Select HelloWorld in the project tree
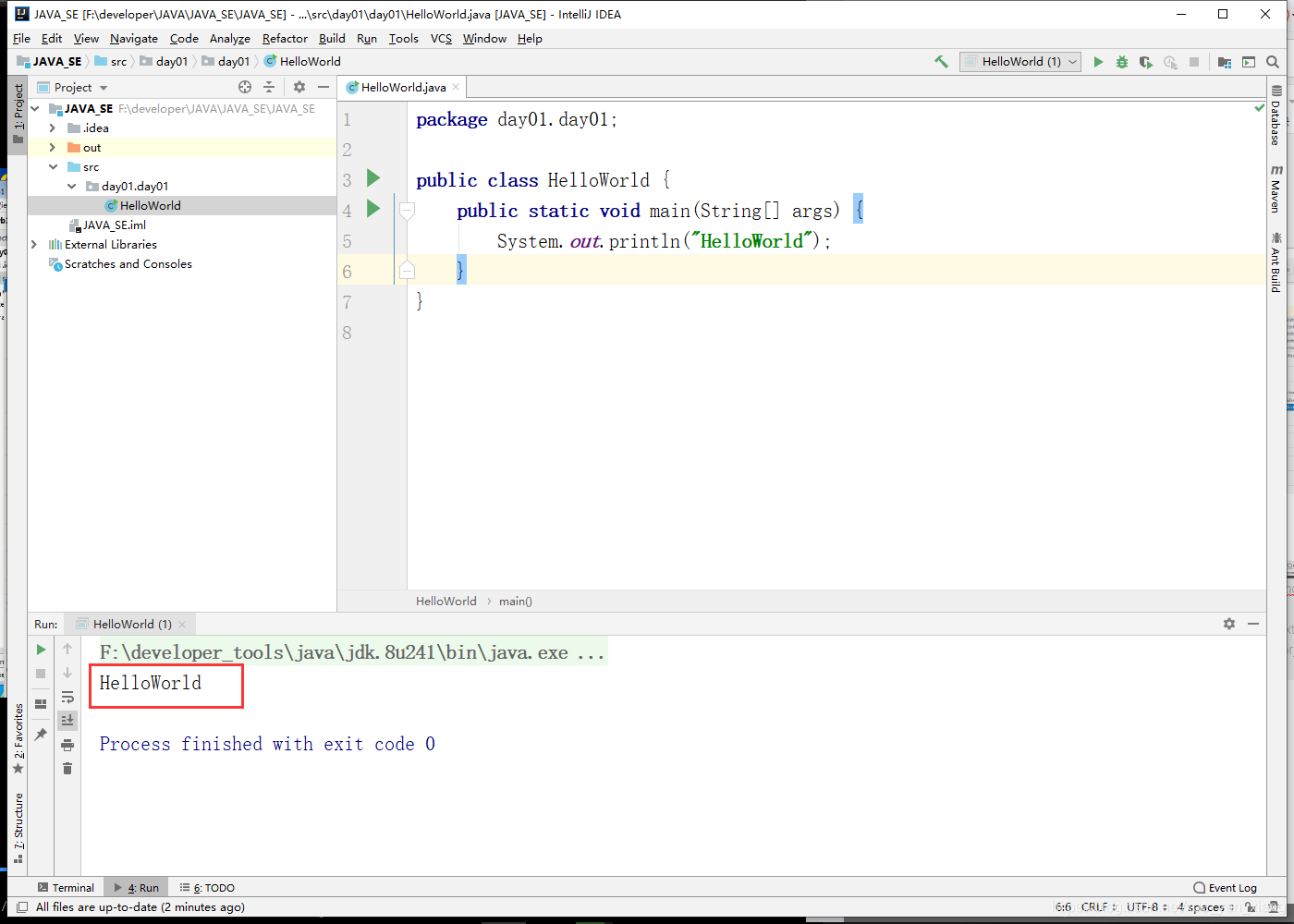1294x924 pixels. pyautogui.click(x=150, y=206)
